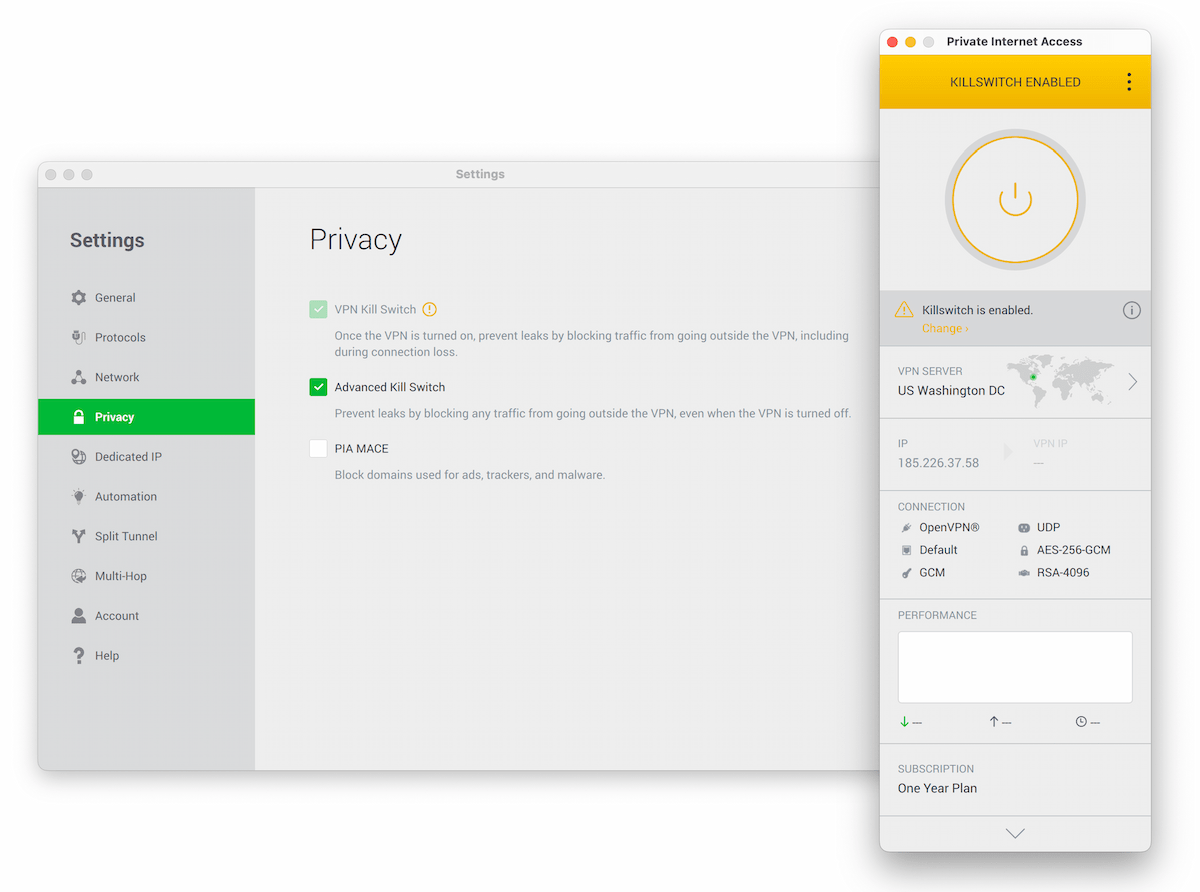Minimize the Private Internet Access window
Viewport: 1200px width, 892px height.
pyautogui.click(x=910, y=42)
